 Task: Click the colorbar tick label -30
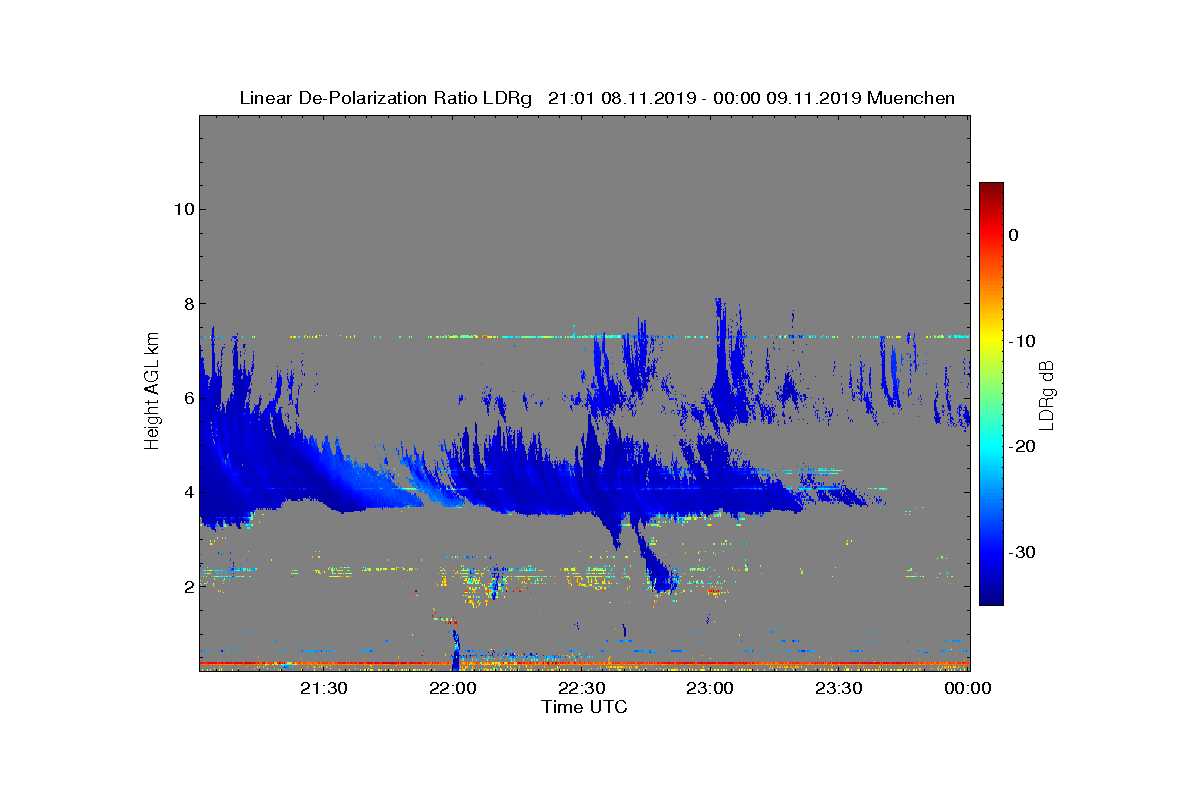[1020, 553]
